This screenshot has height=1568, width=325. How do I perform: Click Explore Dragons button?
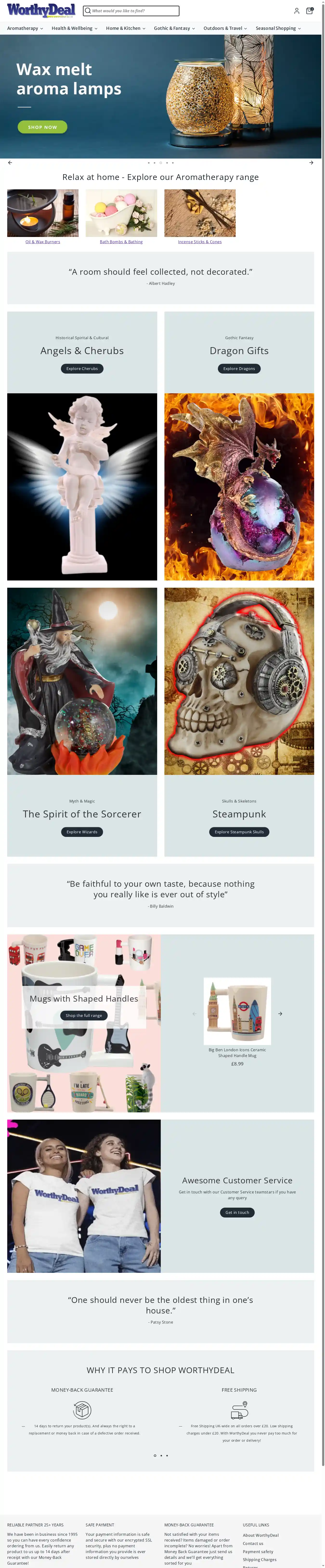pos(239,368)
